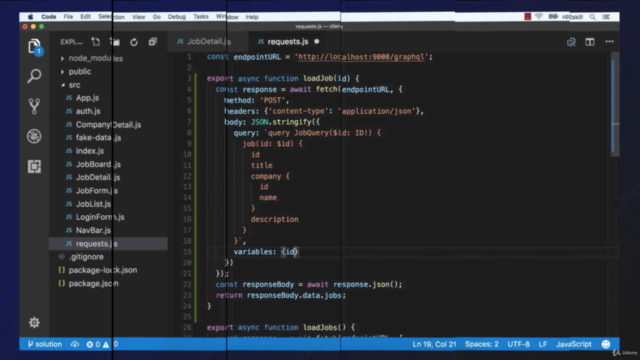This screenshot has height=360, width=640.
Task: Open the View menu
Action: coord(138,17)
